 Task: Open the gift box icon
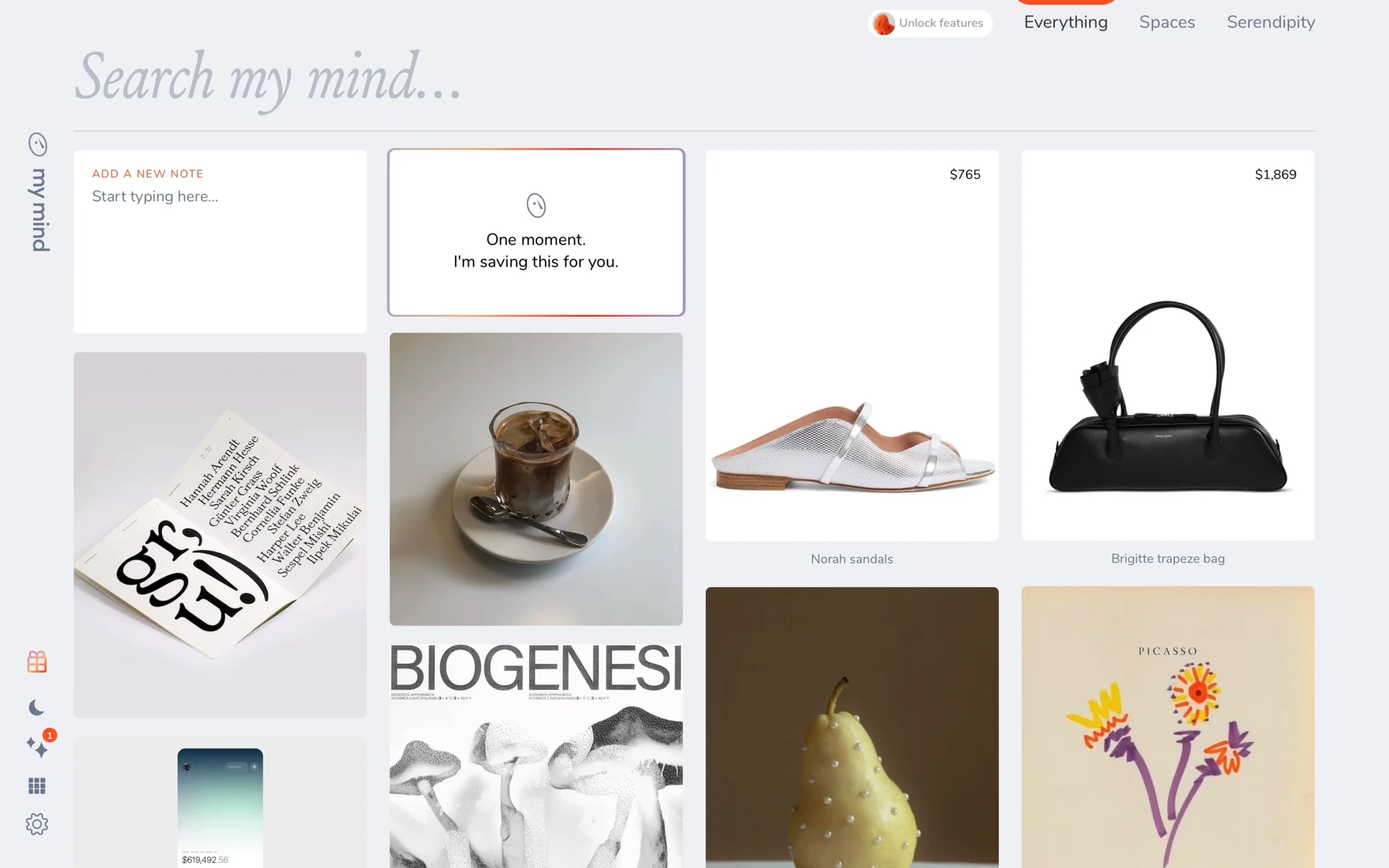37,662
